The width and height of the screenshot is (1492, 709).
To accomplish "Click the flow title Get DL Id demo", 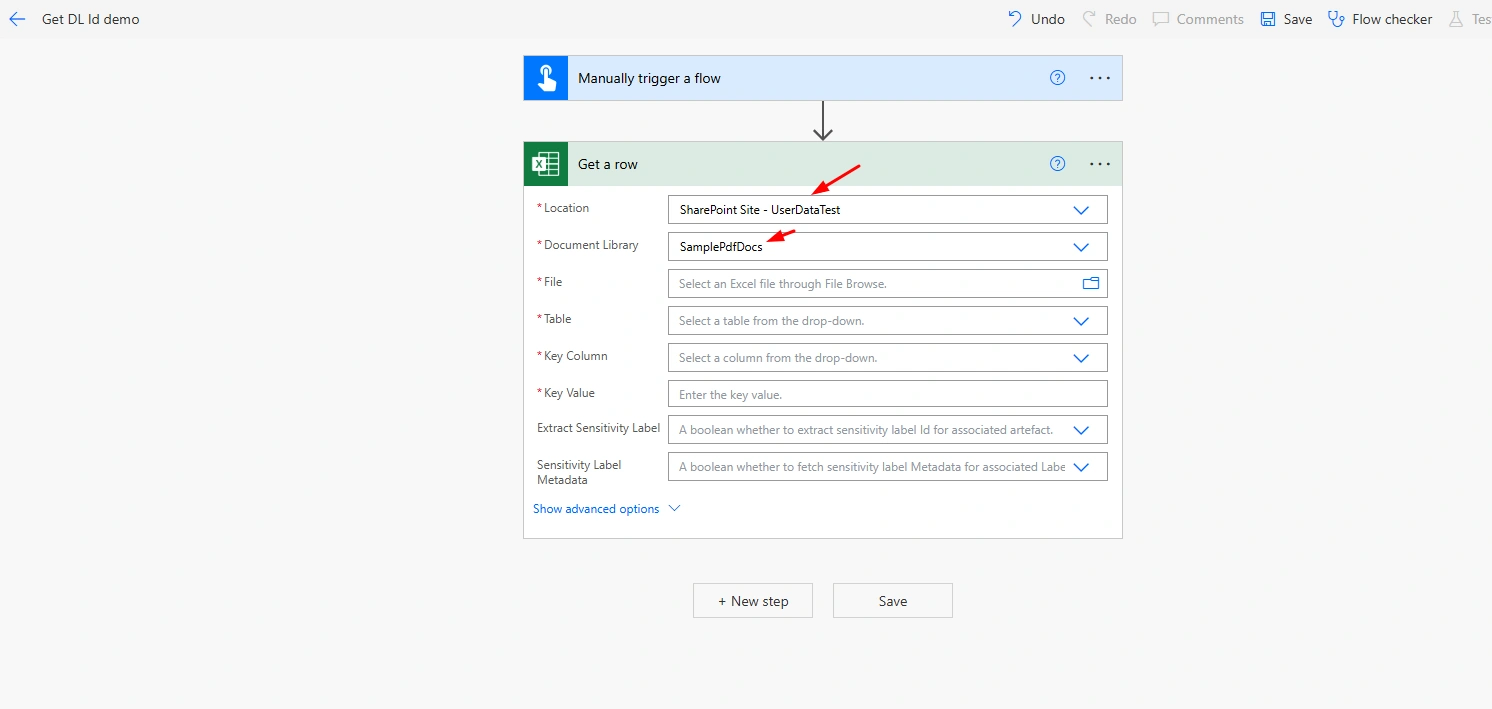I will 91,19.
